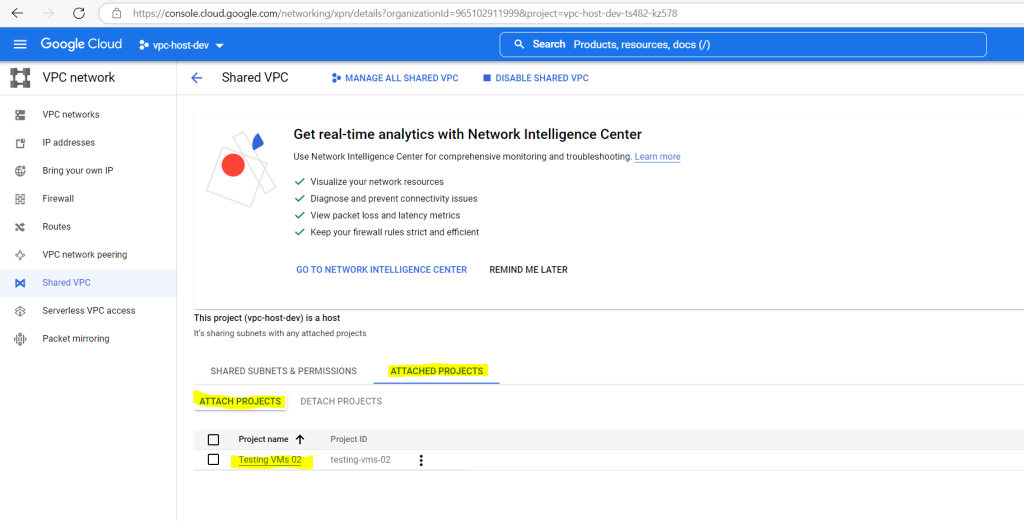
Task: Click the Shared VPC sidebar icon
Action: (x=20, y=283)
